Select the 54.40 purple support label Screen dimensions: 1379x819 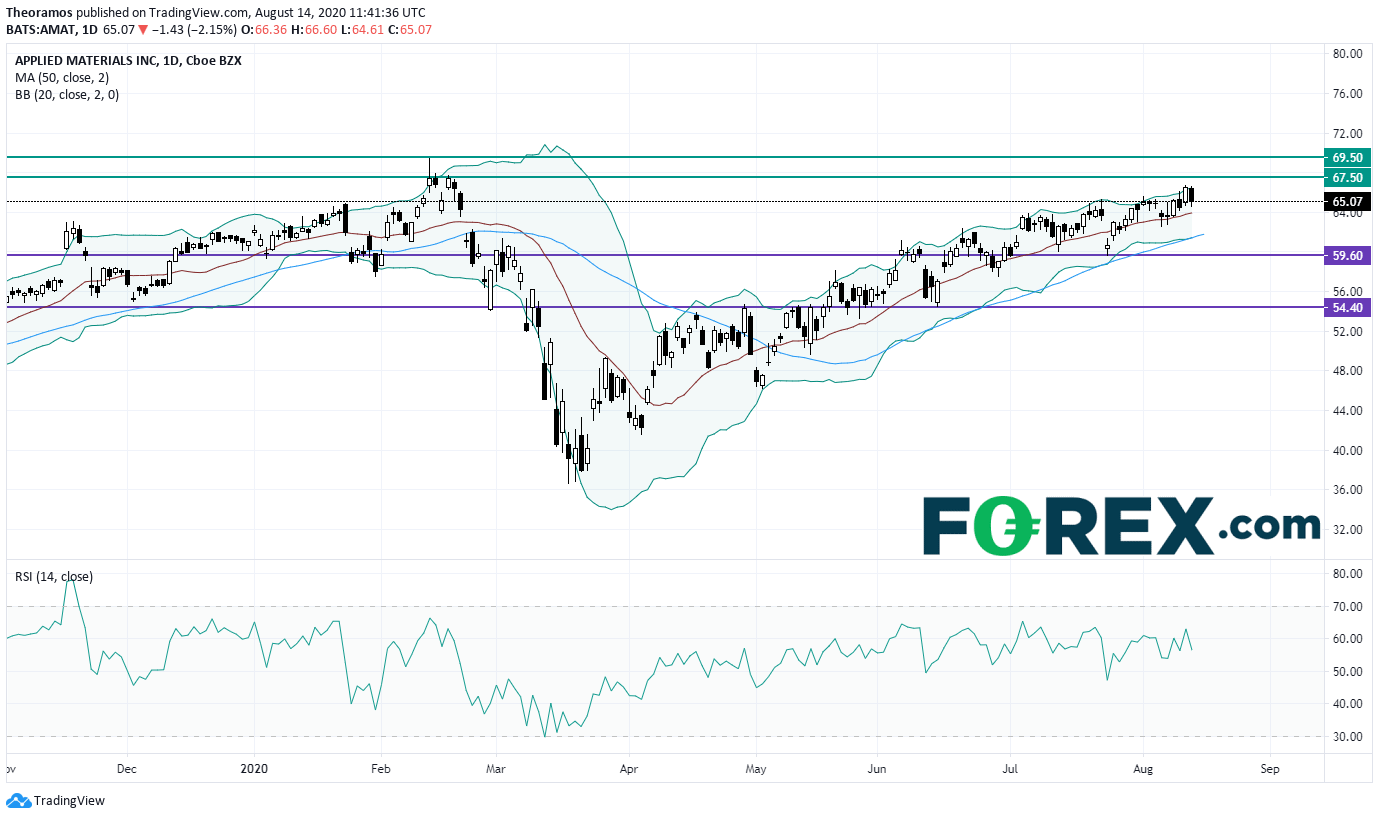(1347, 307)
